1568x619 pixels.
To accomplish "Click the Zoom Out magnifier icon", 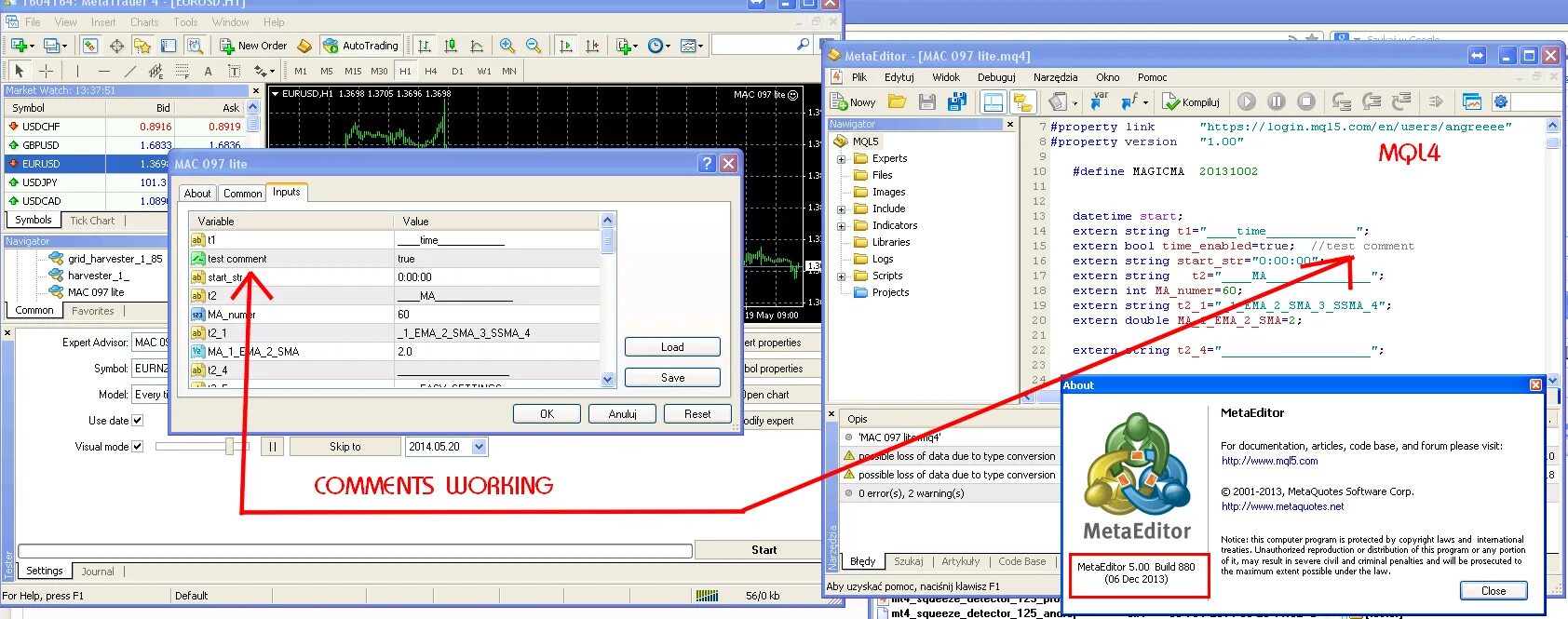I will tap(534, 45).
